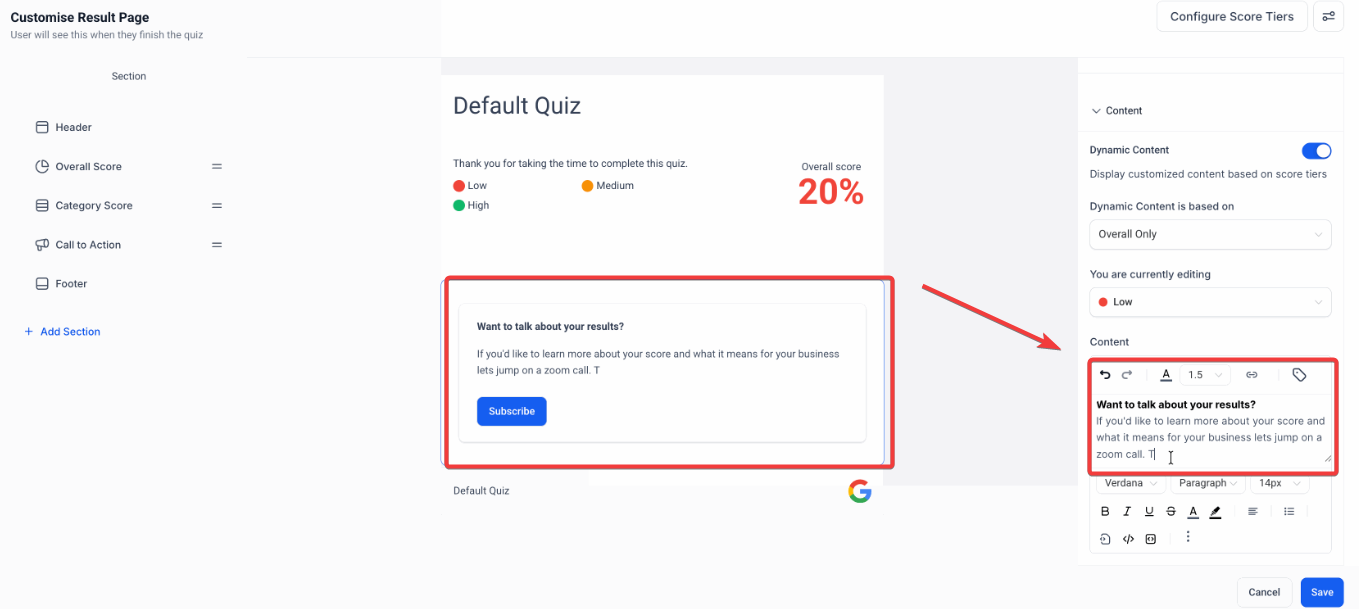Disable the Dynamic Content toggle
The height and width of the screenshot is (609, 1359).
(x=1316, y=151)
